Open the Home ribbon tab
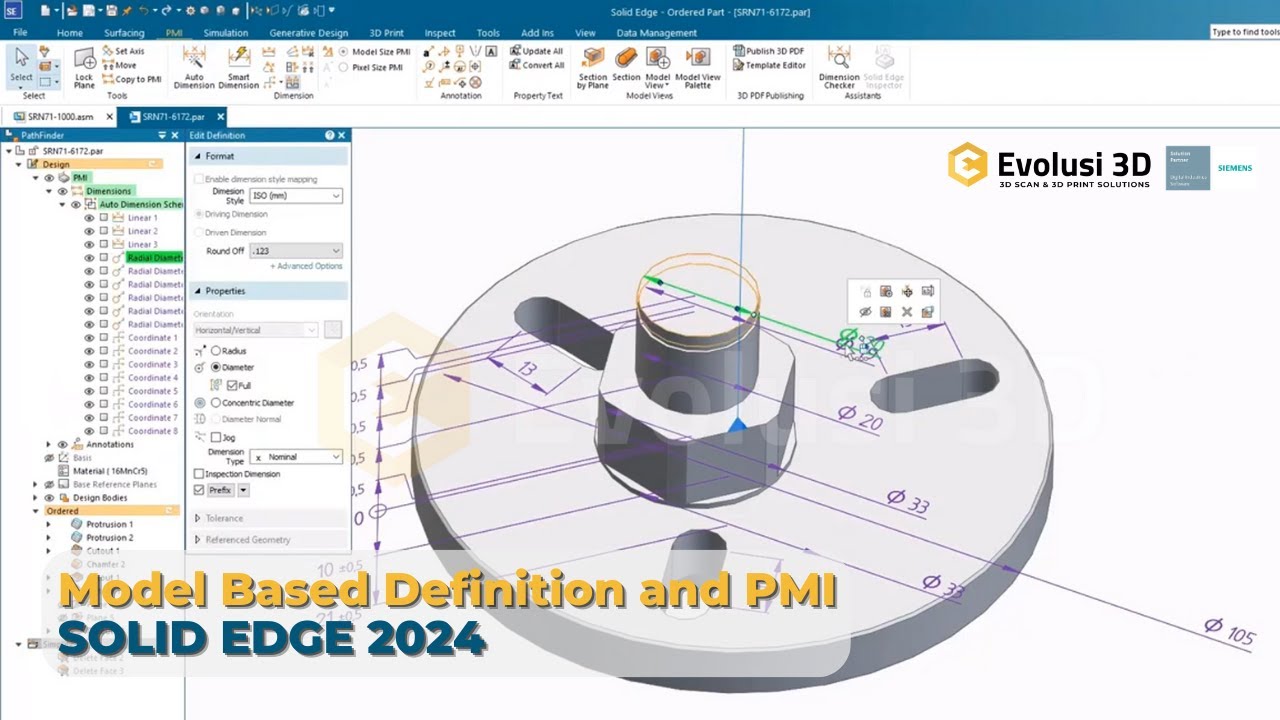 70,32
